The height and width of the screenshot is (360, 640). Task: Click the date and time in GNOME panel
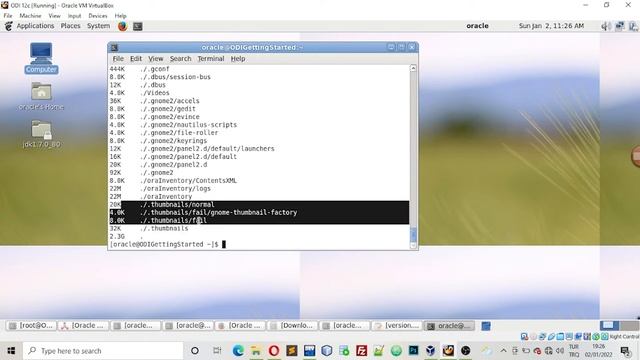[551, 26]
